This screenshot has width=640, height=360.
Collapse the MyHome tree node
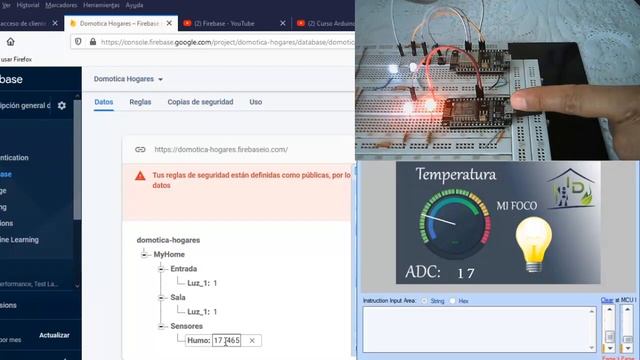144,254
